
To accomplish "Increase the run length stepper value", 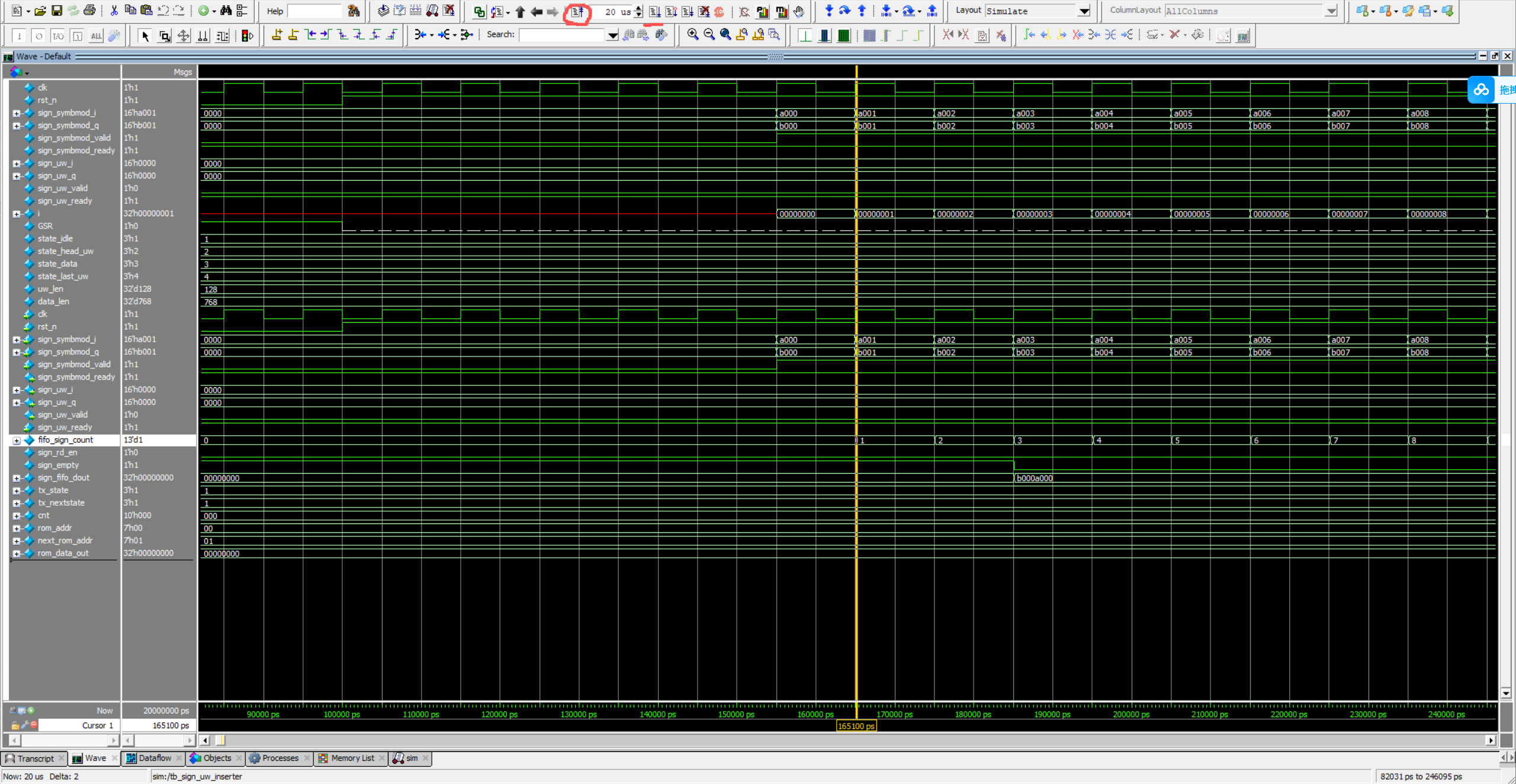I will 638,8.
